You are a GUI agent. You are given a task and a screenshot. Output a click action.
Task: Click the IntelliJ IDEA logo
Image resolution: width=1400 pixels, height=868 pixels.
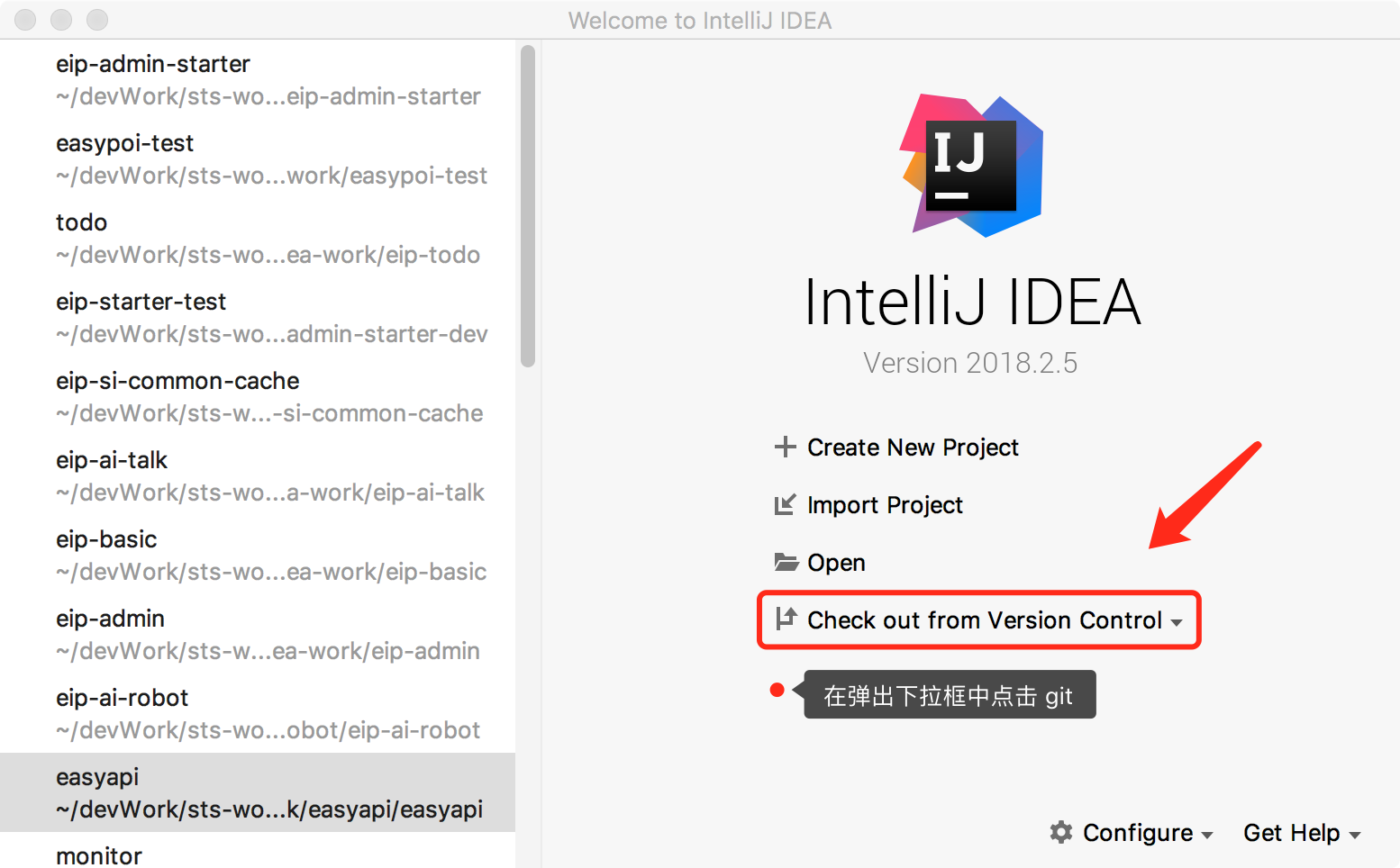972,166
